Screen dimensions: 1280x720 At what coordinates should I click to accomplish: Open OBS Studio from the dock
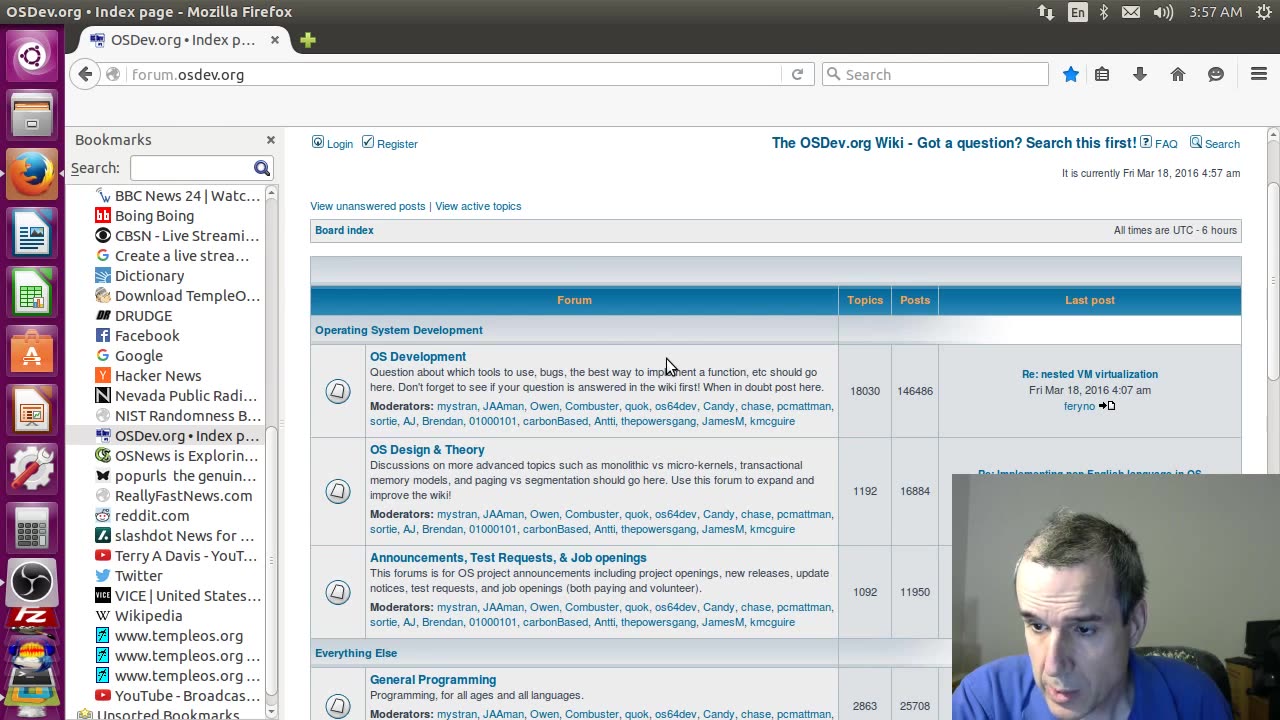point(32,583)
